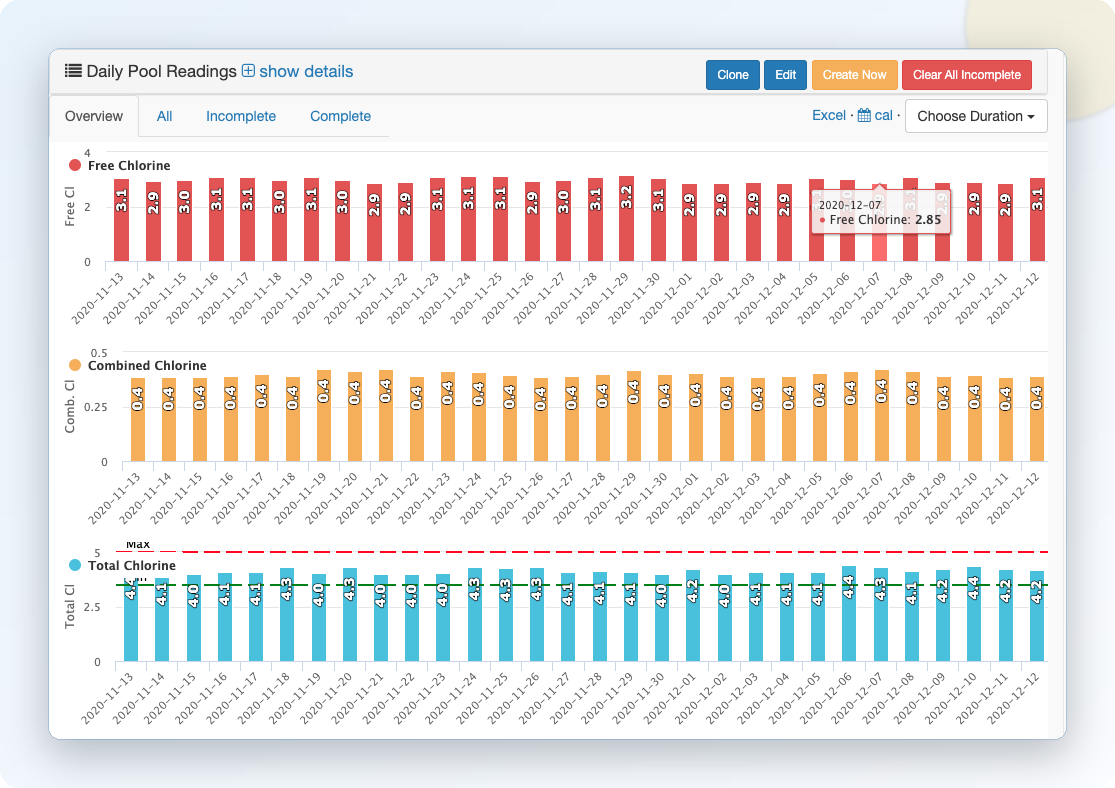
Task: Click the 2020-11-20 label under the Free Chlorine chart
Action: tap(319, 299)
